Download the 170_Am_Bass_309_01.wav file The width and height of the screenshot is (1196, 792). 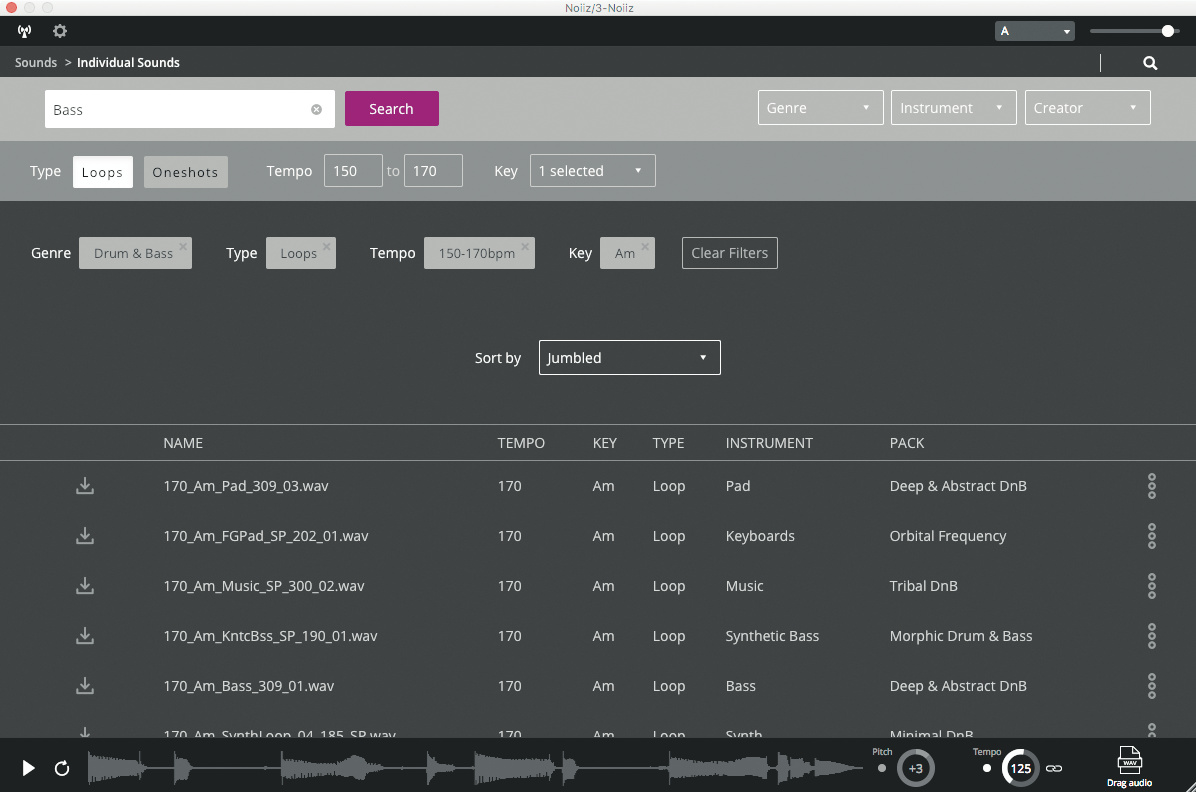pyautogui.click(x=85, y=686)
